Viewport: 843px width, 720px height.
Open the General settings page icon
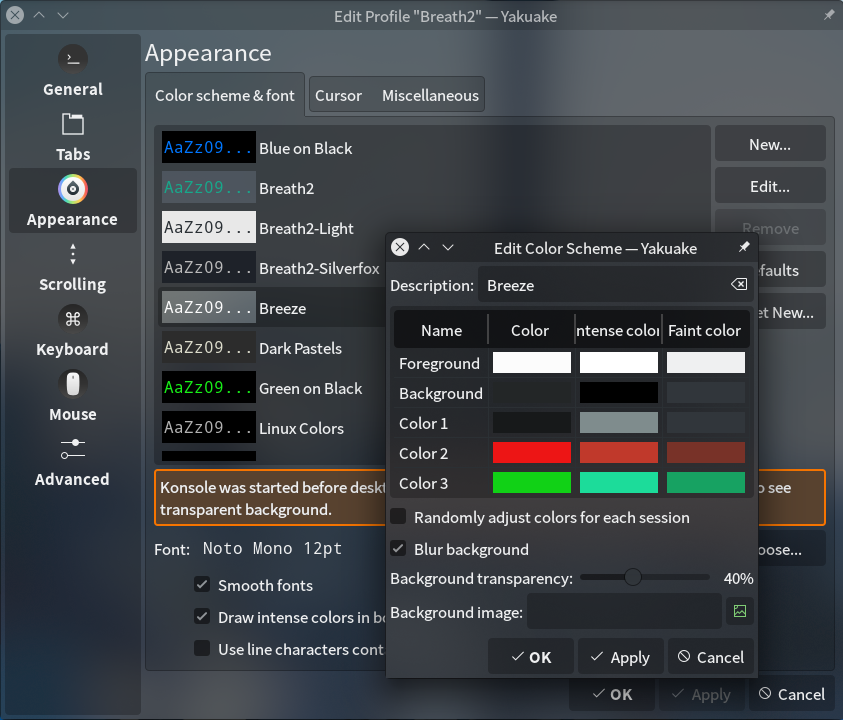coord(73,59)
